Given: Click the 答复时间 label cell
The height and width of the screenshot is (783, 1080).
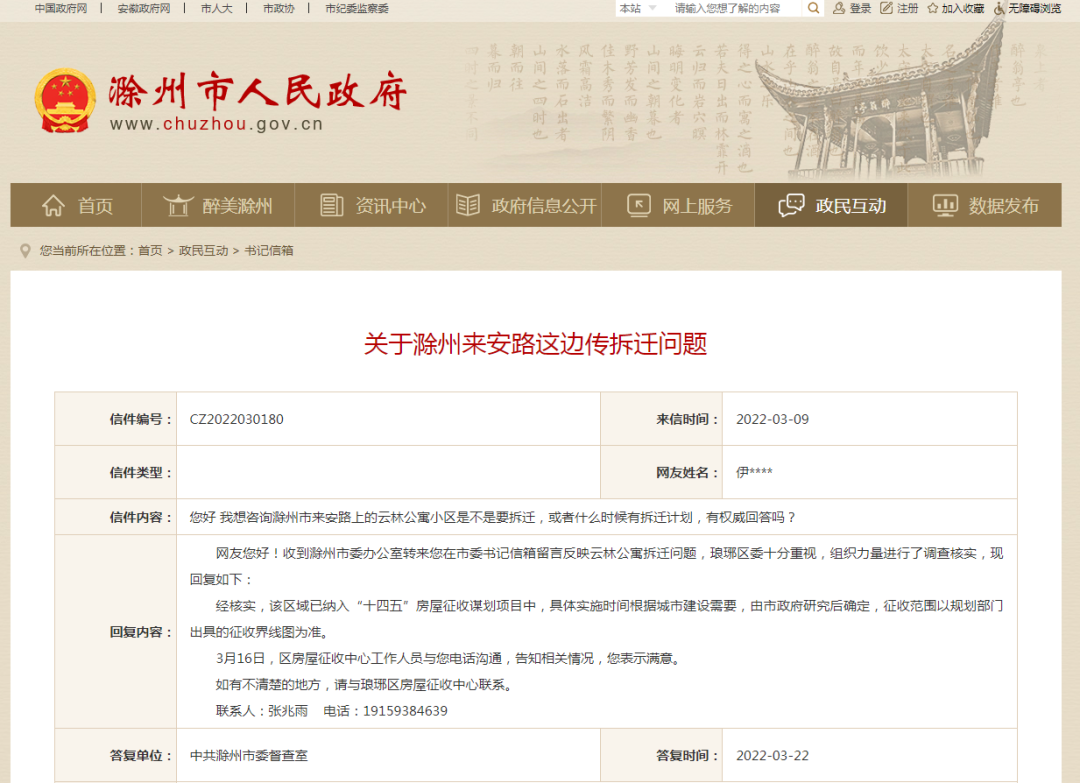Looking at the screenshot, I should pyautogui.click(x=662, y=755).
